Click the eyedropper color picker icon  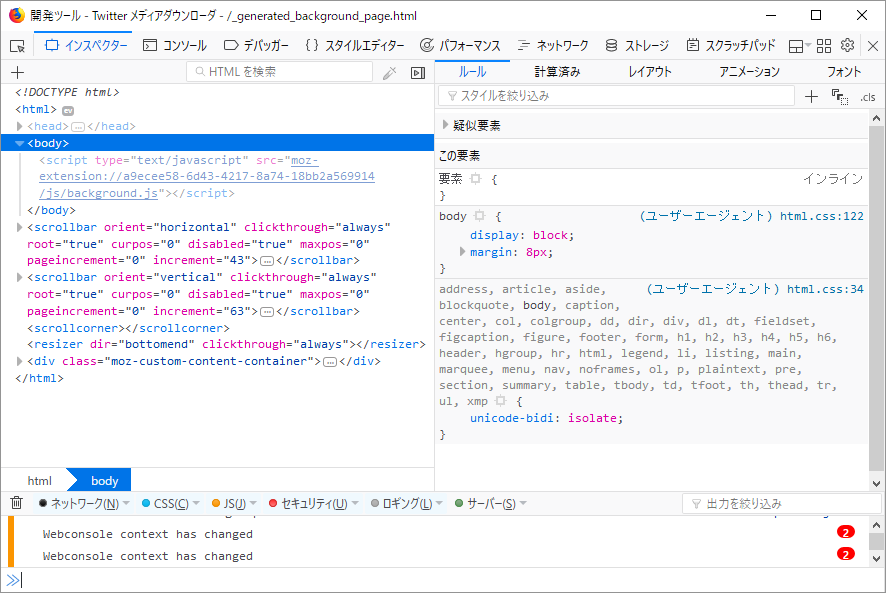(389, 72)
